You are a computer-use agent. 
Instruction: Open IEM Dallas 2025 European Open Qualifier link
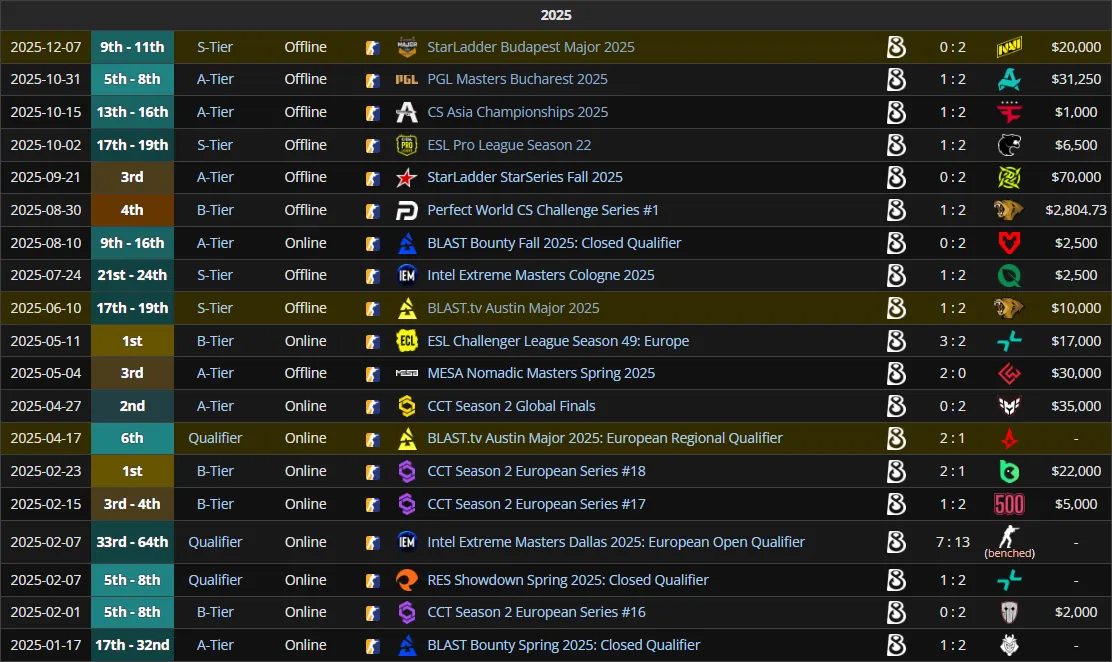coord(616,542)
